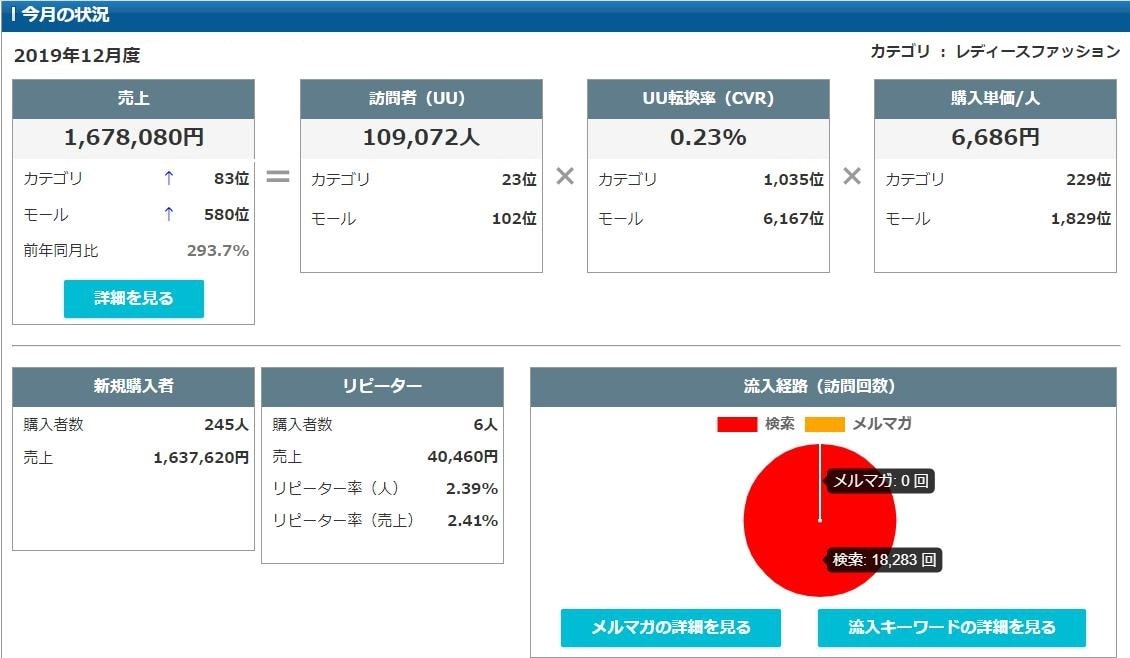Open メルマガの詳細を見る button
The height and width of the screenshot is (658, 1130).
(670, 628)
